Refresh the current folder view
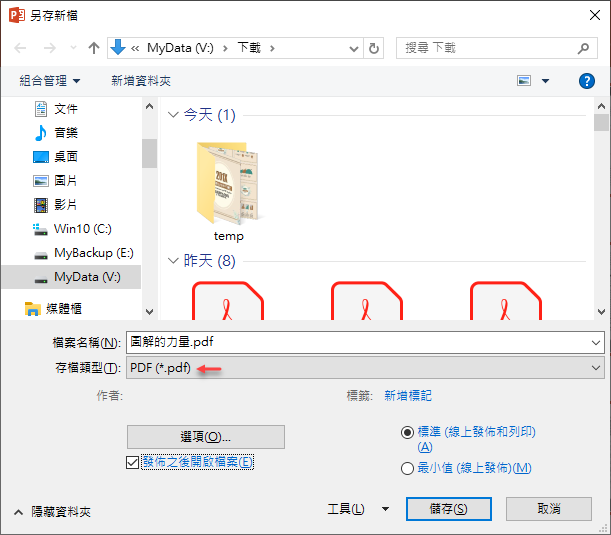611x535 pixels. click(x=374, y=48)
